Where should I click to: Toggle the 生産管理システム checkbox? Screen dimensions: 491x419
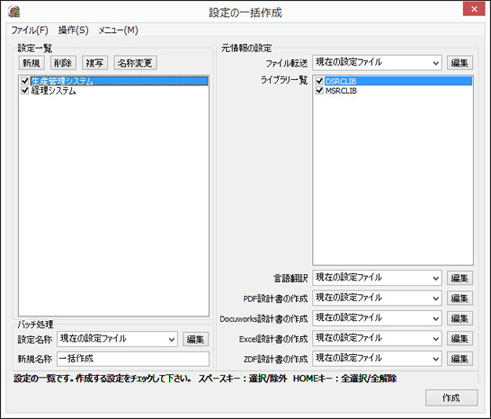tap(25, 81)
